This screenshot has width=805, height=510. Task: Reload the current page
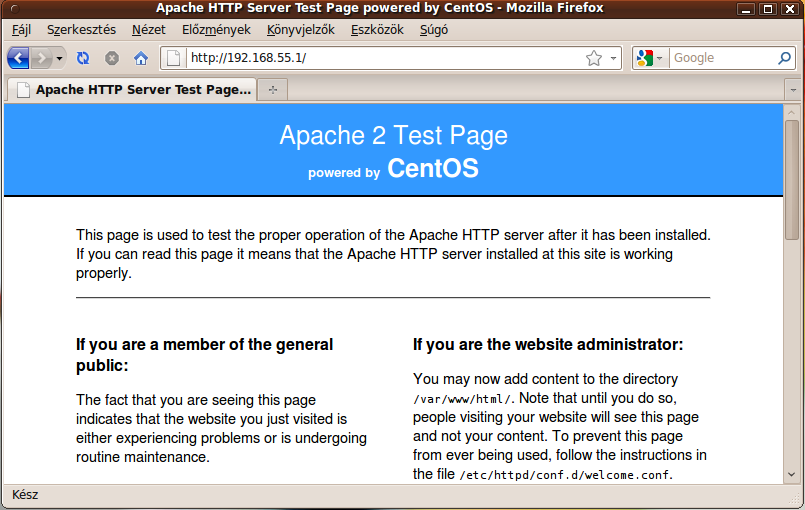[x=83, y=58]
